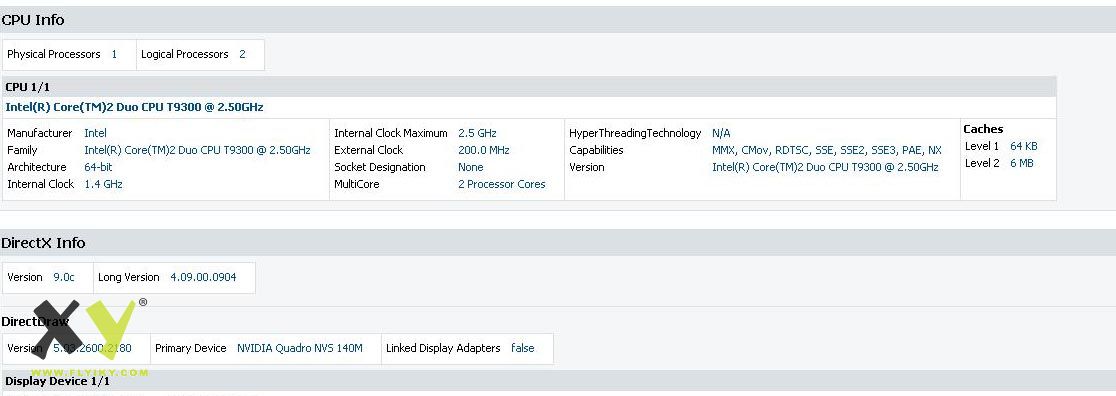Click the Primary Device NVIDIA Quadro NVS 140M
This screenshot has width=1116, height=396.
pyautogui.click(x=300, y=348)
